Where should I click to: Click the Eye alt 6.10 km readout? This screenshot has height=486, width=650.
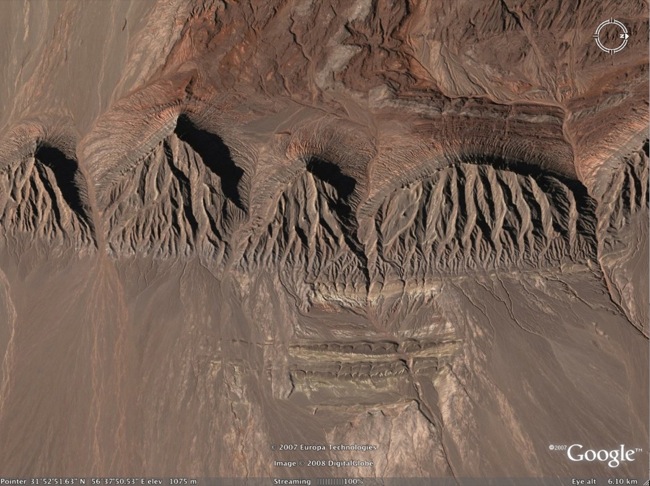tap(606, 481)
